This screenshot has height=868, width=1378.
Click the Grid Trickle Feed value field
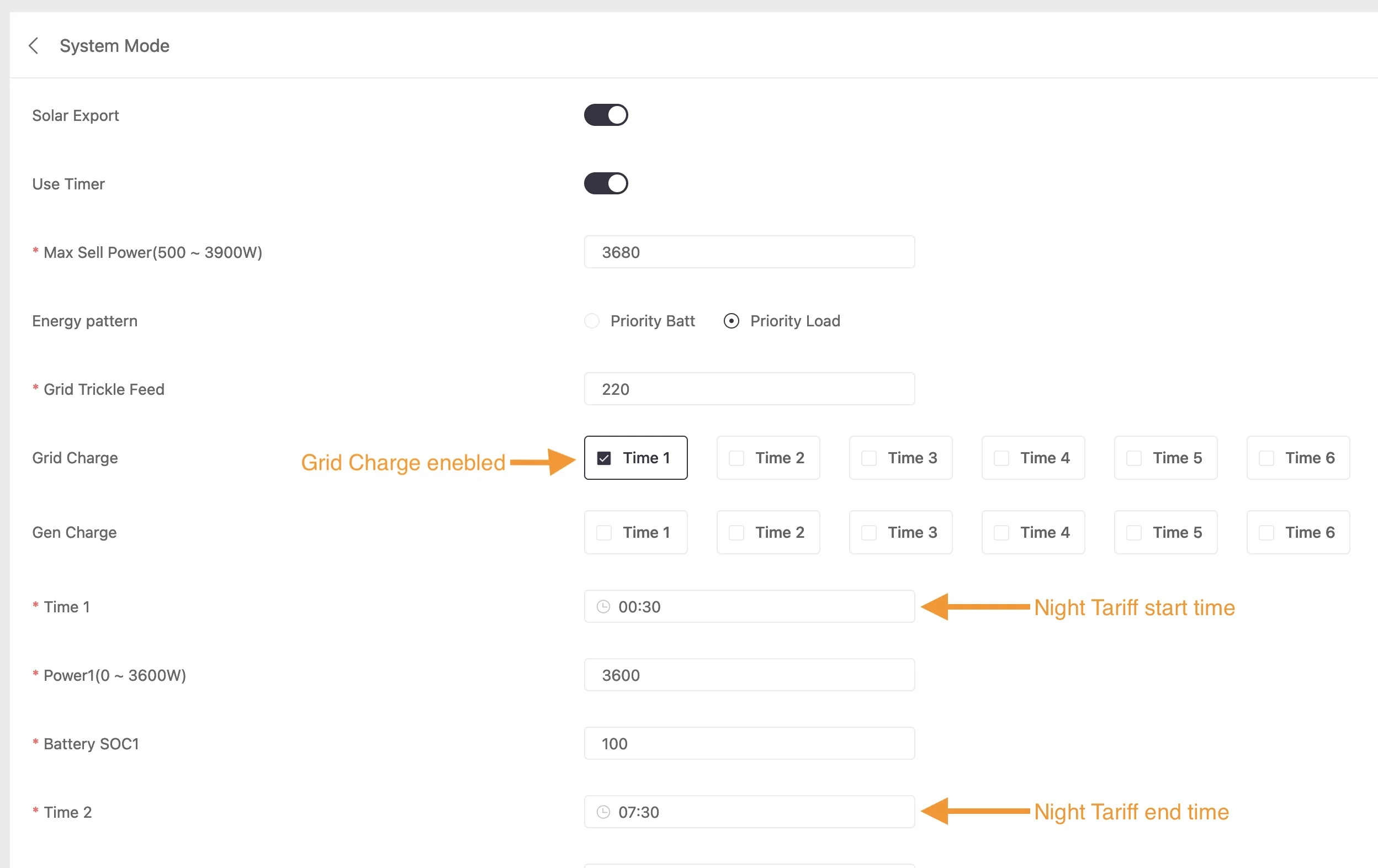coord(749,389)
